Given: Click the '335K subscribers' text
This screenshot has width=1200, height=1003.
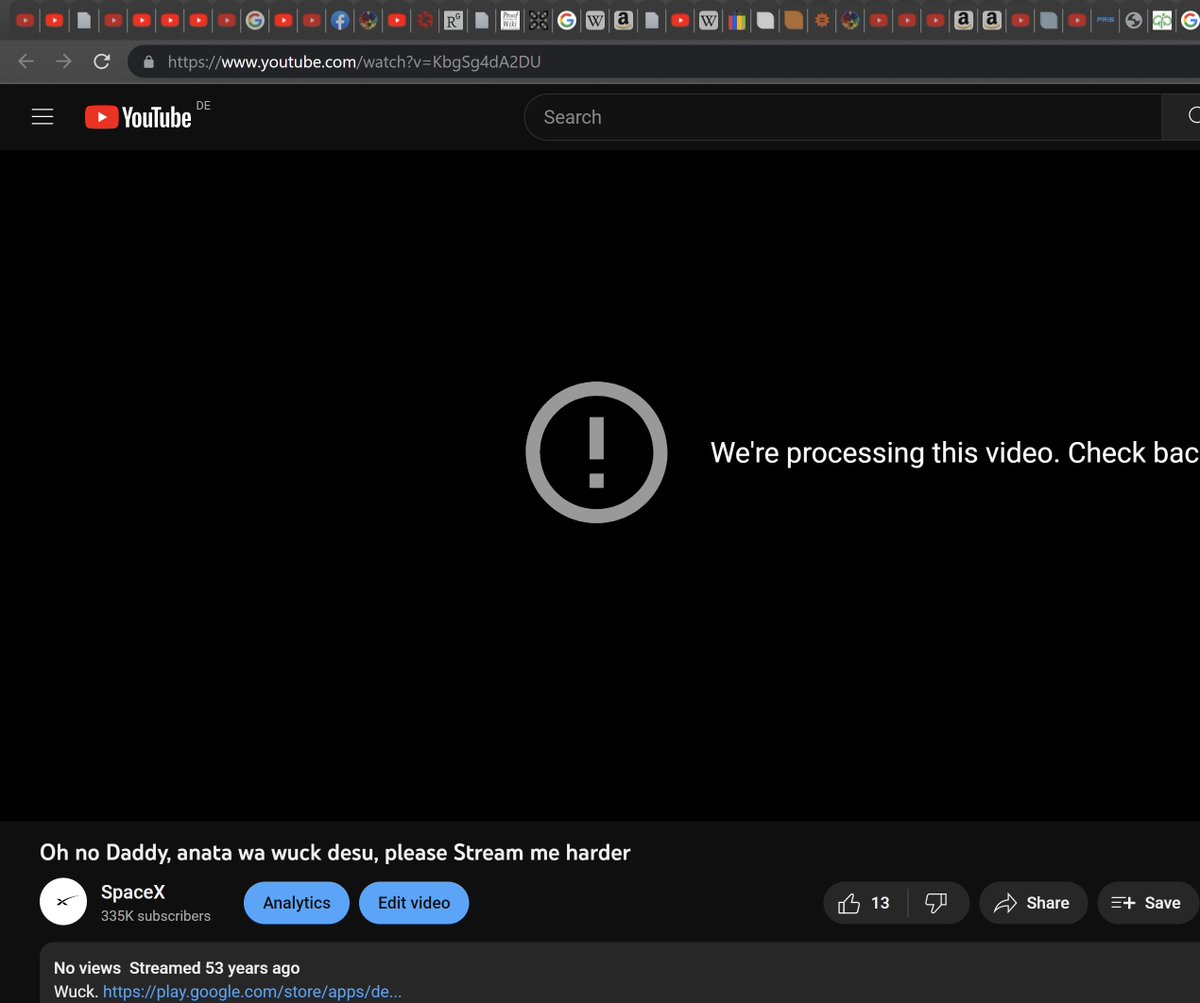Looking at the screenshot, I should (156, 916).
